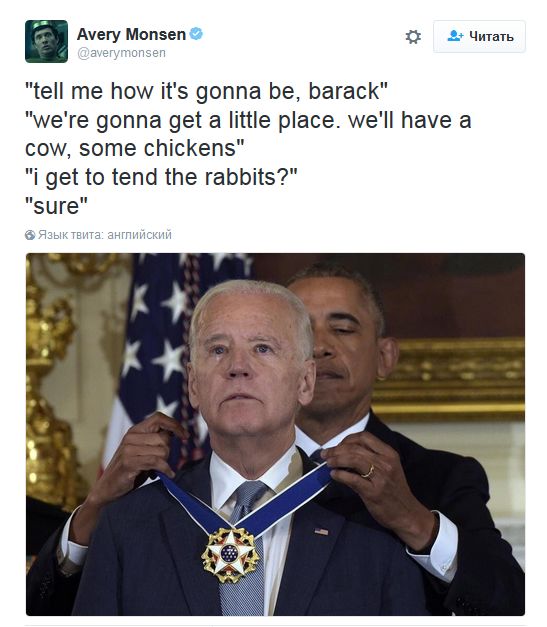Click the tweet line mentioning barack

[206, 91]
